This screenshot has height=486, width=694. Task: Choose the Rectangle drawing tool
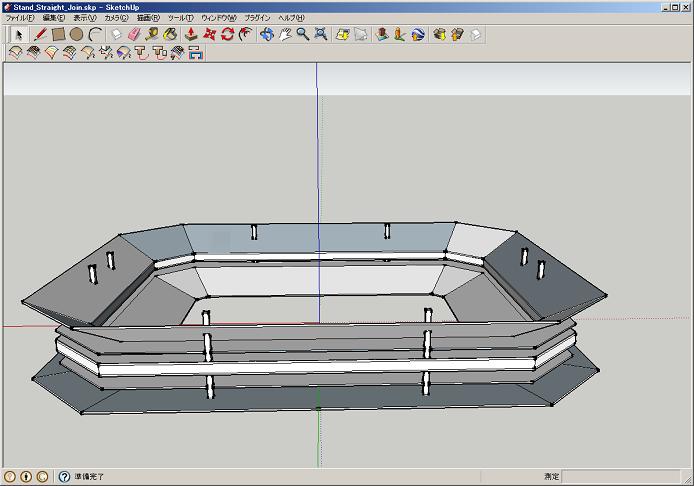tap(59, 34)
